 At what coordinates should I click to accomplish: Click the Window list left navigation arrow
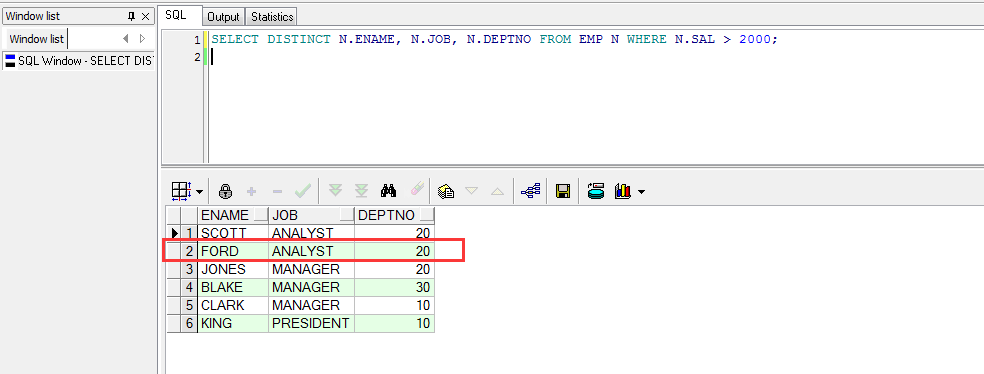click(126, 38)
